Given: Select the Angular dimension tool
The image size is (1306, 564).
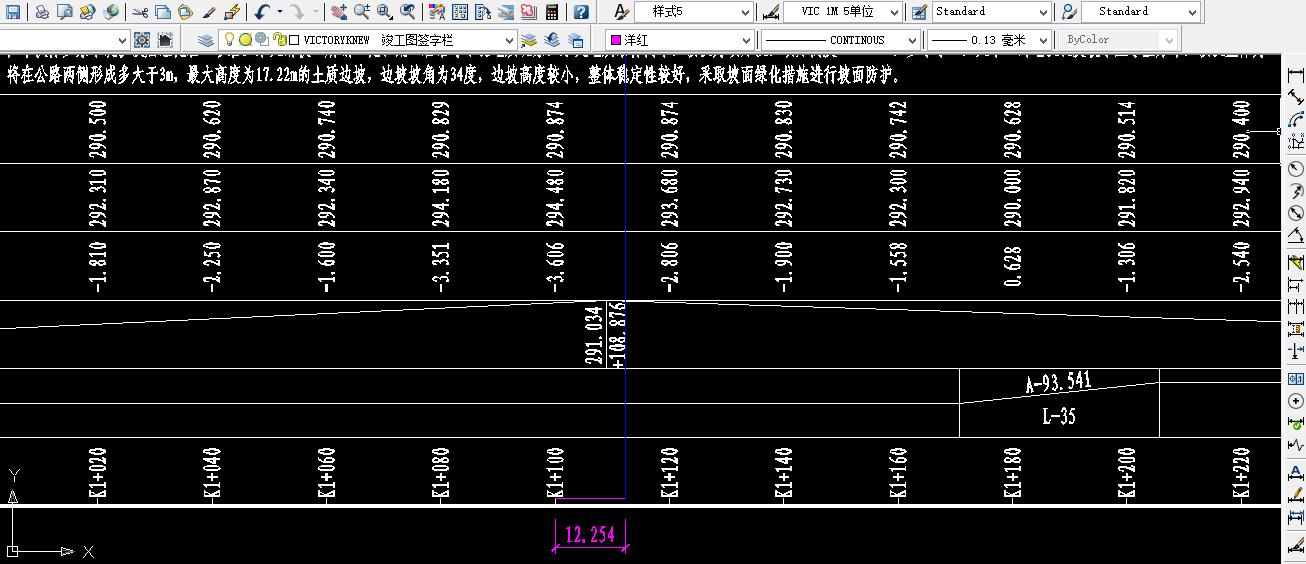Looking at the screenshot, I should [1295, 235].
